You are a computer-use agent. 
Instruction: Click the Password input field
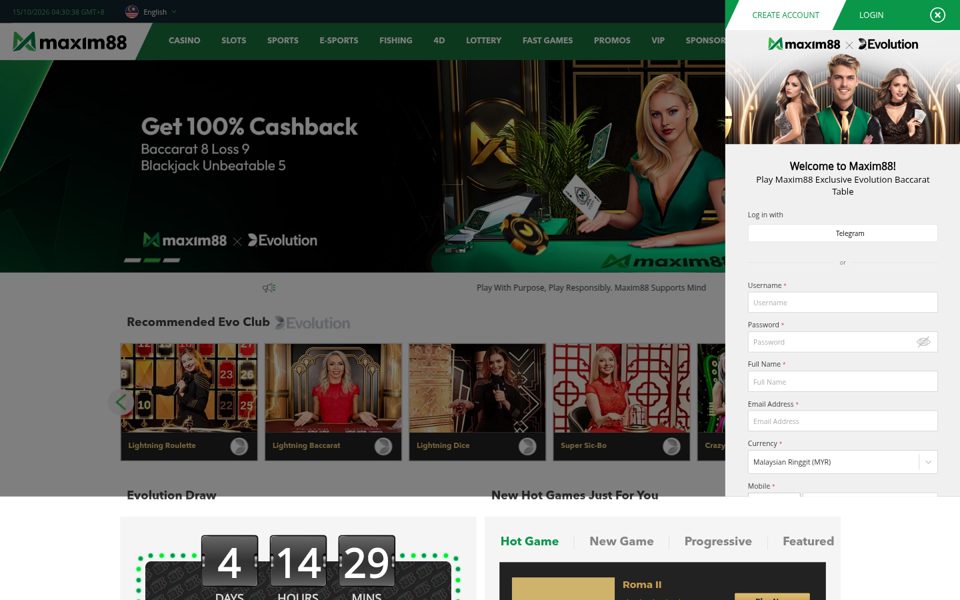[842, 342]
